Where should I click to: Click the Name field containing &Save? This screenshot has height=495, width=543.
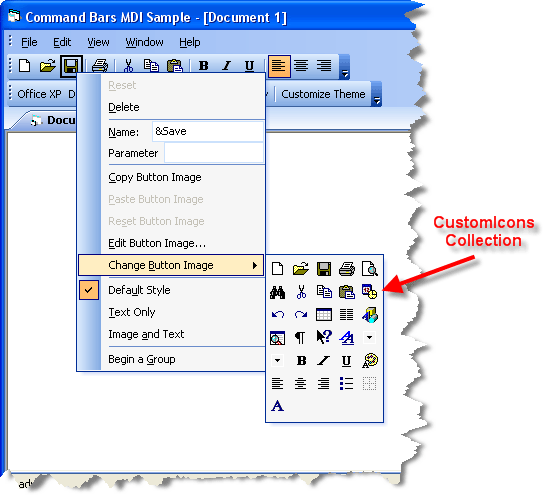pos(207,131)
